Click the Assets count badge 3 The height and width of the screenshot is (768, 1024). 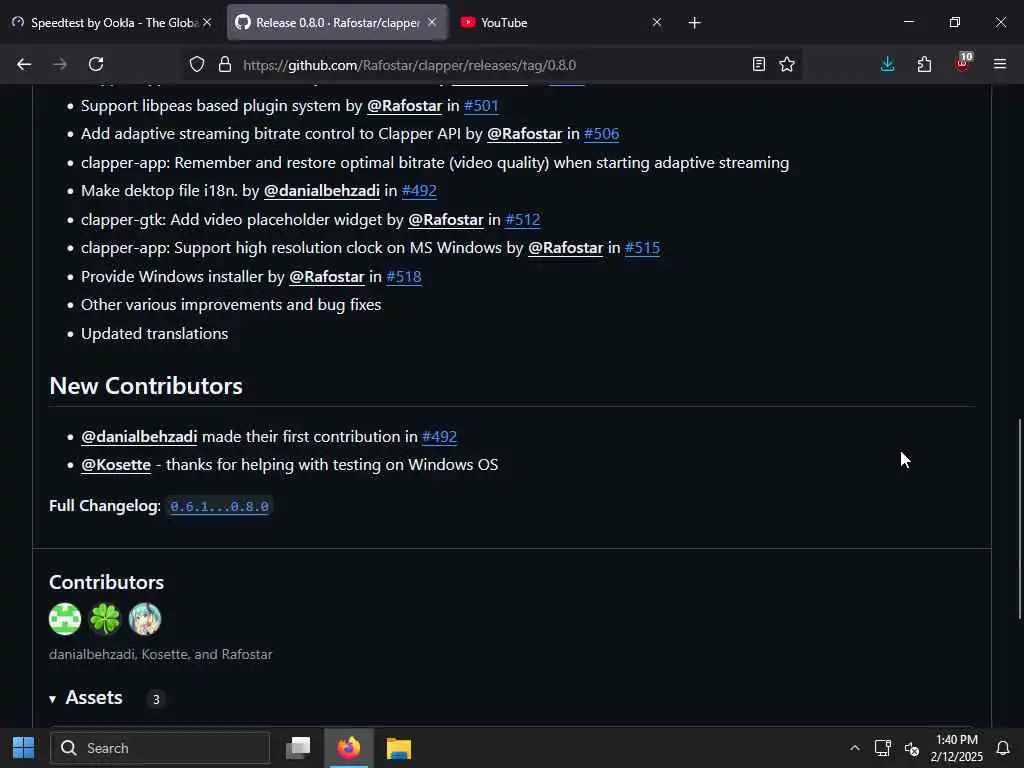pos(156,699)
